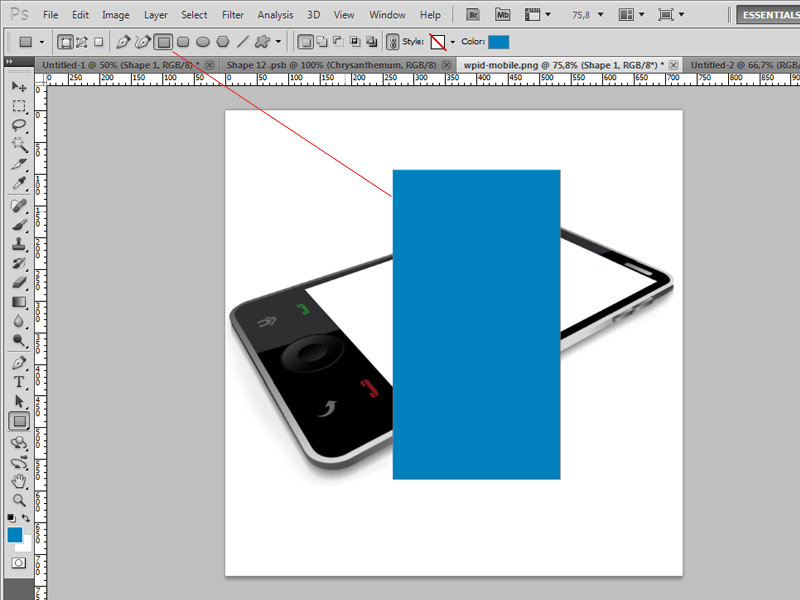The image size is (800, 600).
Task: Activate Shape Layers mode
Action: tap(66, 41)
